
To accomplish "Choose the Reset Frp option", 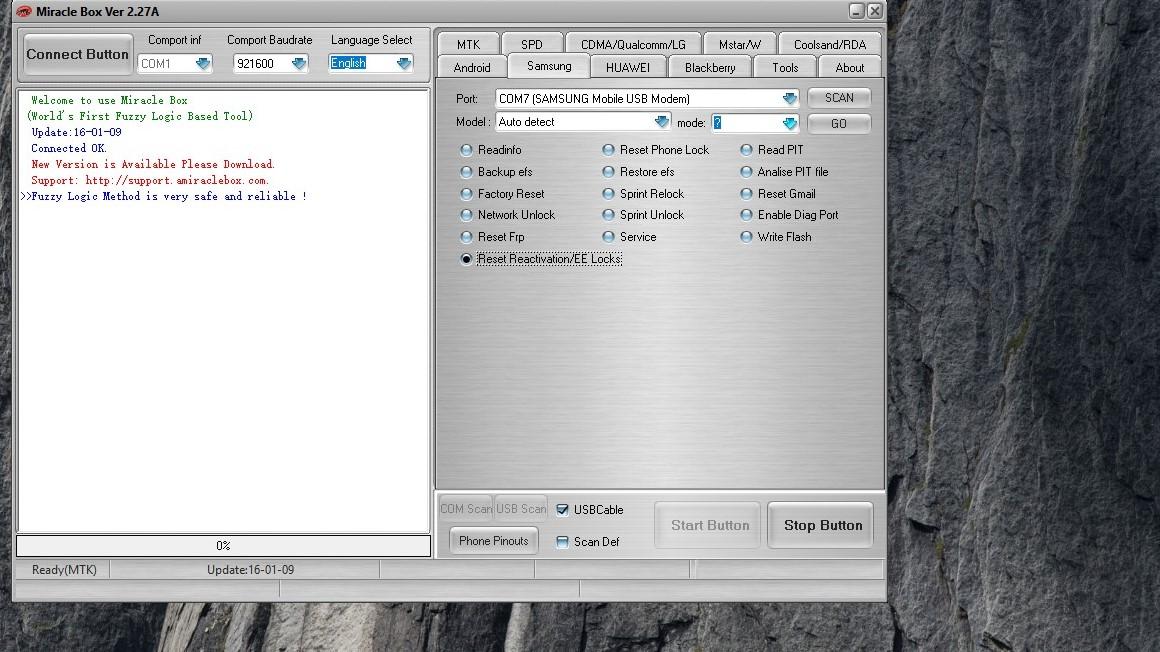I will click(466, 237).
